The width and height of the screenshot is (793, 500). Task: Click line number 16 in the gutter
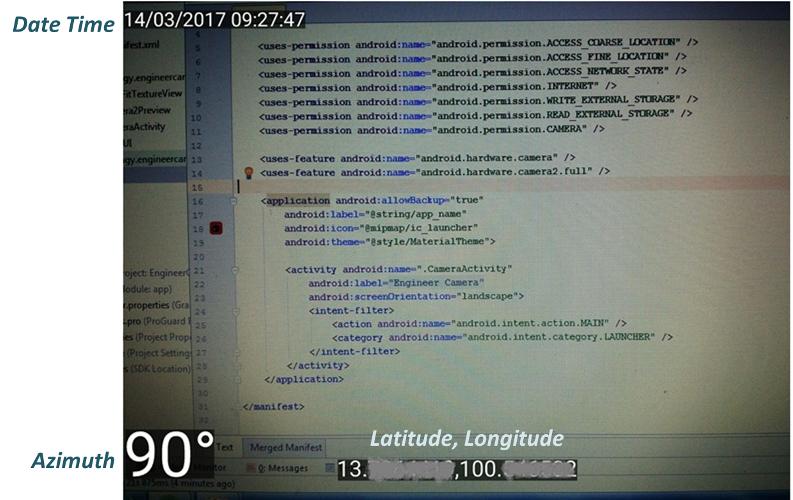[198, 201]
